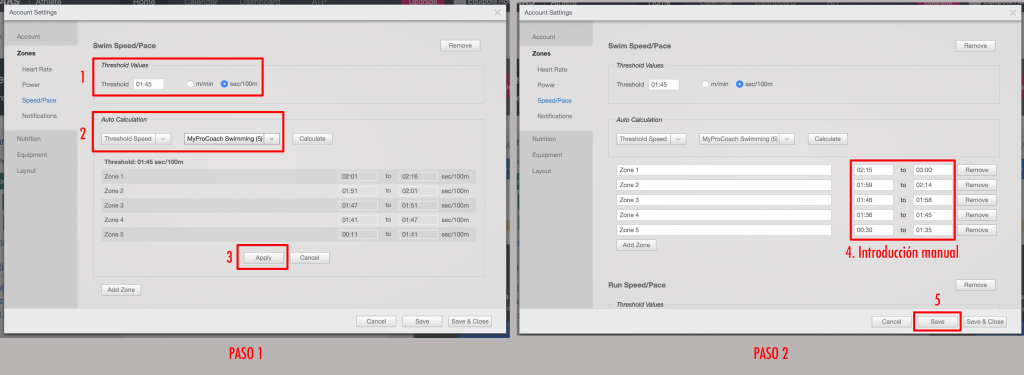Select Speed/Pace in PASO 1 sidebar
This screenshot has width=1024, height=375.
39,101
